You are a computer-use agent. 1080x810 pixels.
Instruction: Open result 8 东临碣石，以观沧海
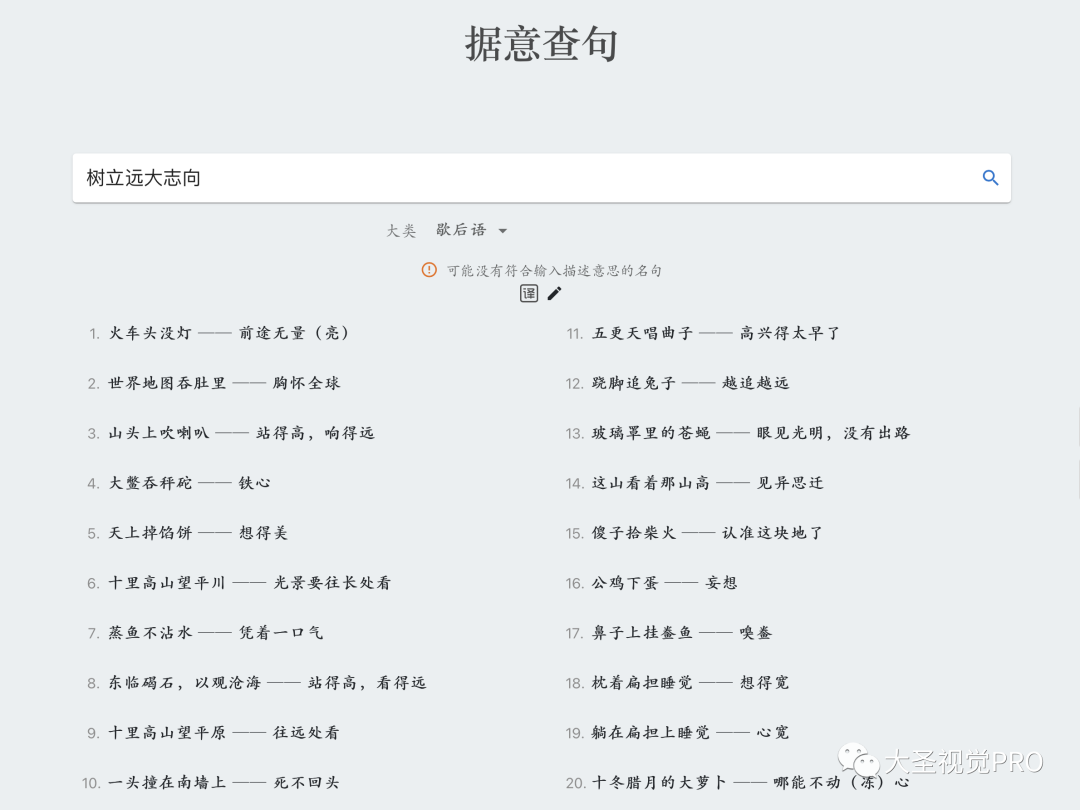pos(267,683)
